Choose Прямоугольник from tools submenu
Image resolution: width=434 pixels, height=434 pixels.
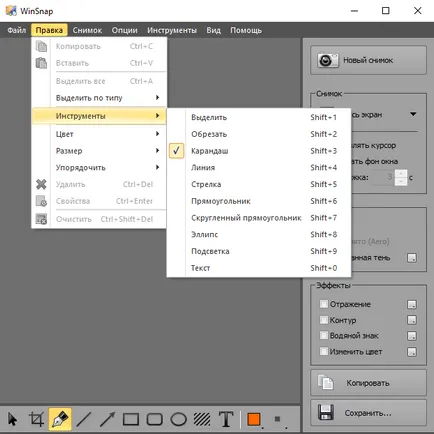pyautogui.click(x=259, y=201)
